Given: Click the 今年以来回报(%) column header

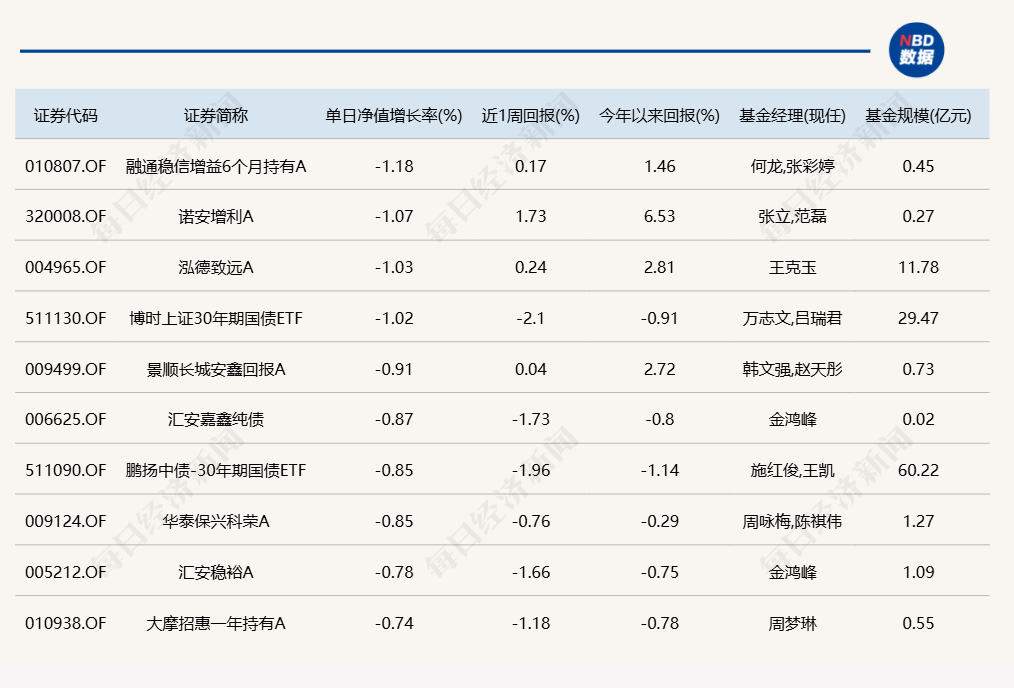Looking at the screenshot, I should [659, 115].
